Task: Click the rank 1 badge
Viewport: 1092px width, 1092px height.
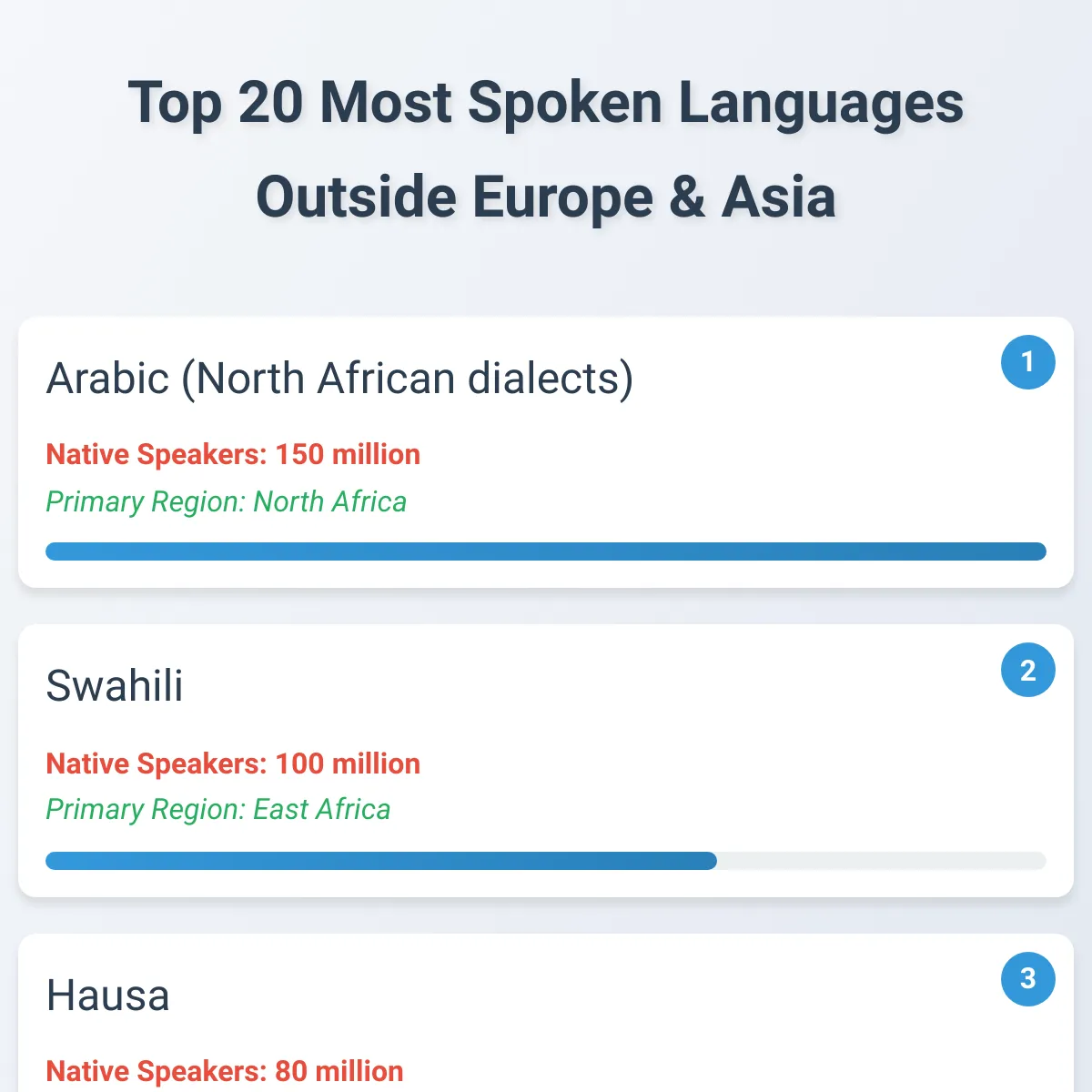Action: coord(1027,362)
